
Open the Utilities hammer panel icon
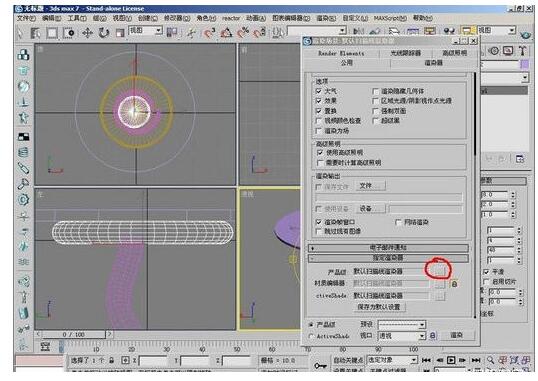[522, 51]
